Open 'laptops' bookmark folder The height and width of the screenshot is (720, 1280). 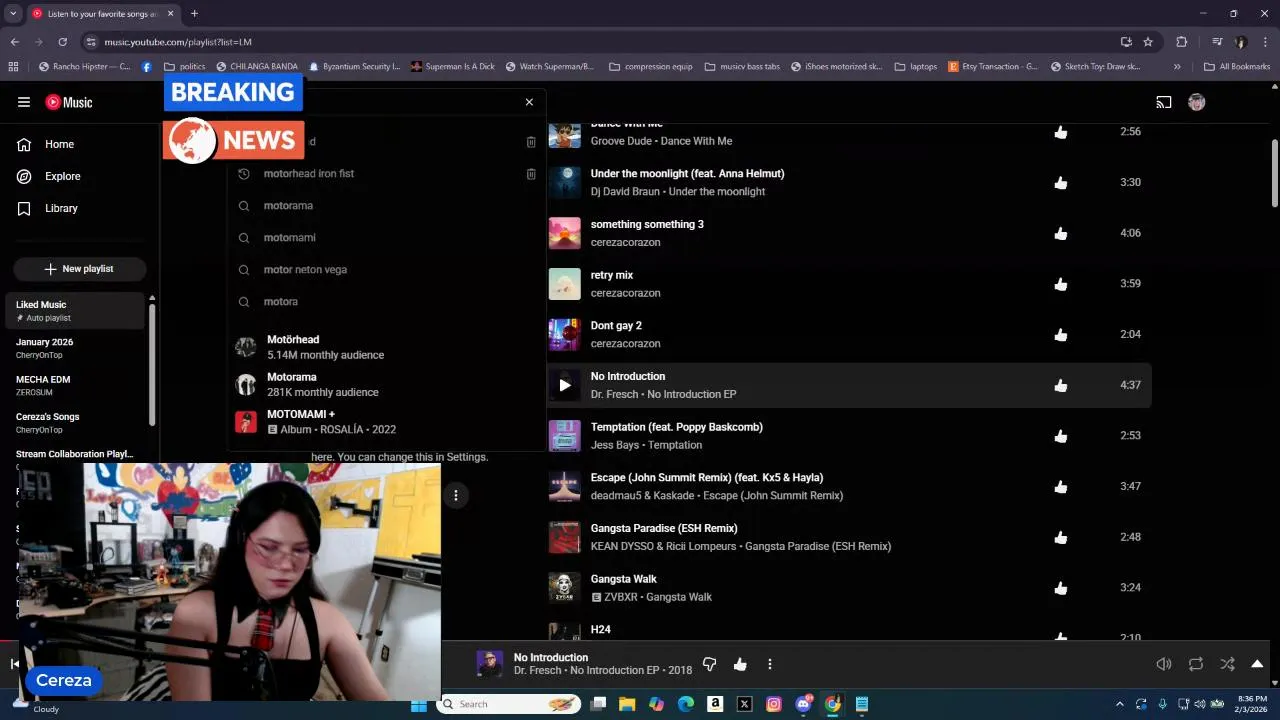point(916,67)
